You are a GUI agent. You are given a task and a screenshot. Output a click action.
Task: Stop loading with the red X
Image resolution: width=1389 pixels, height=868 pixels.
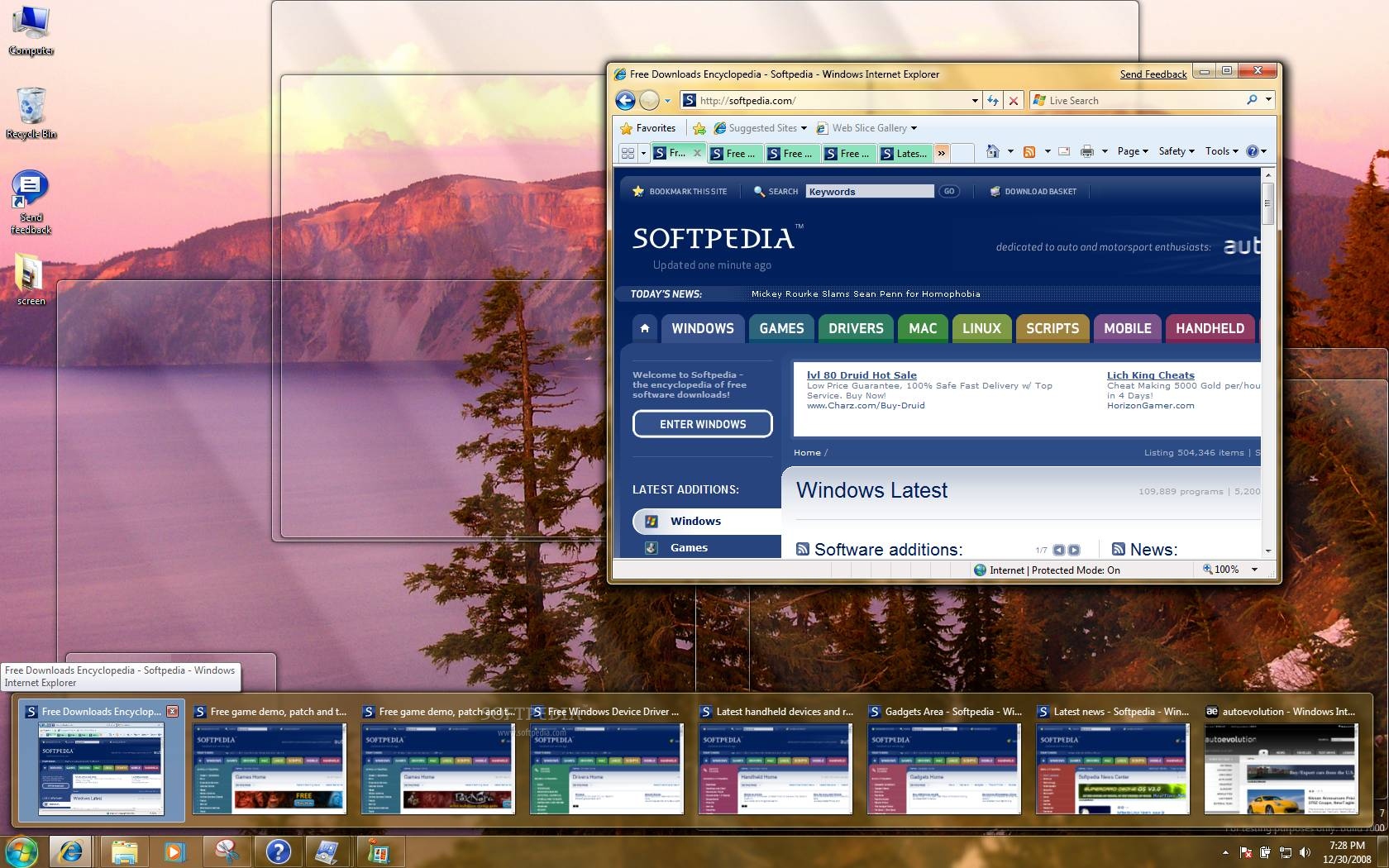(1014, 100)
